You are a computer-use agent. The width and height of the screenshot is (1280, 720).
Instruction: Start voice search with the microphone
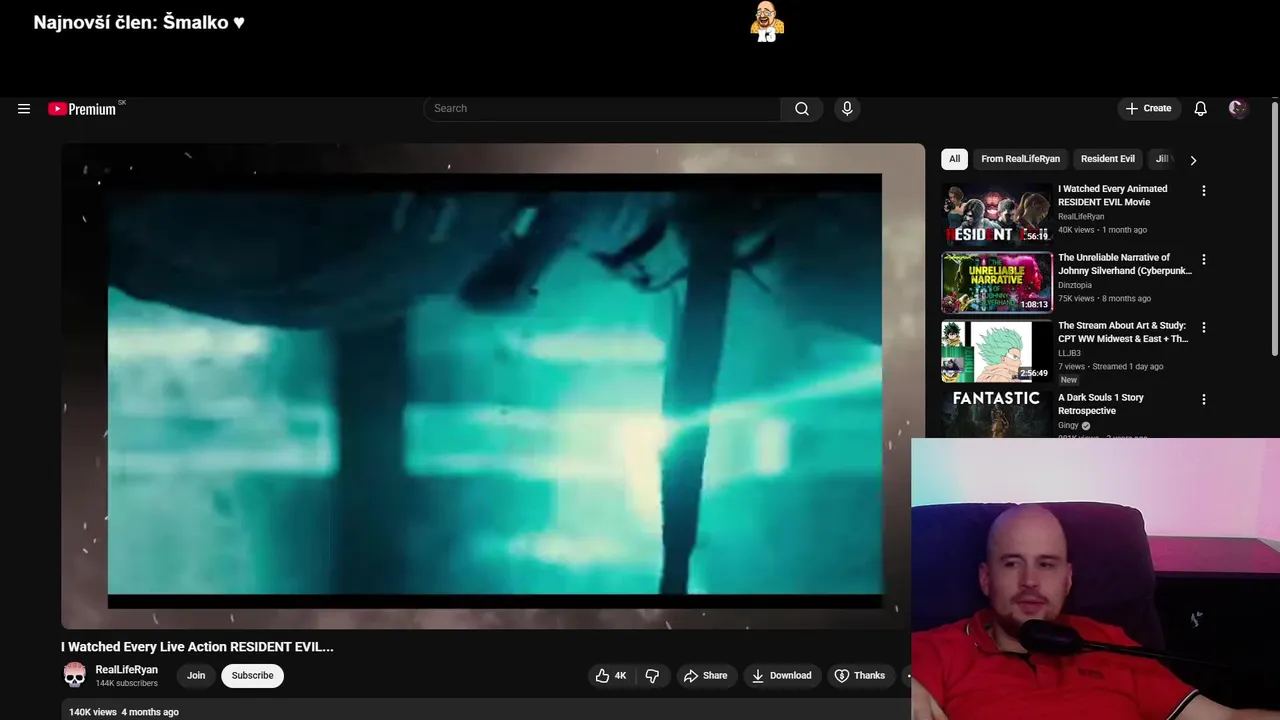(x=847, y=109)
